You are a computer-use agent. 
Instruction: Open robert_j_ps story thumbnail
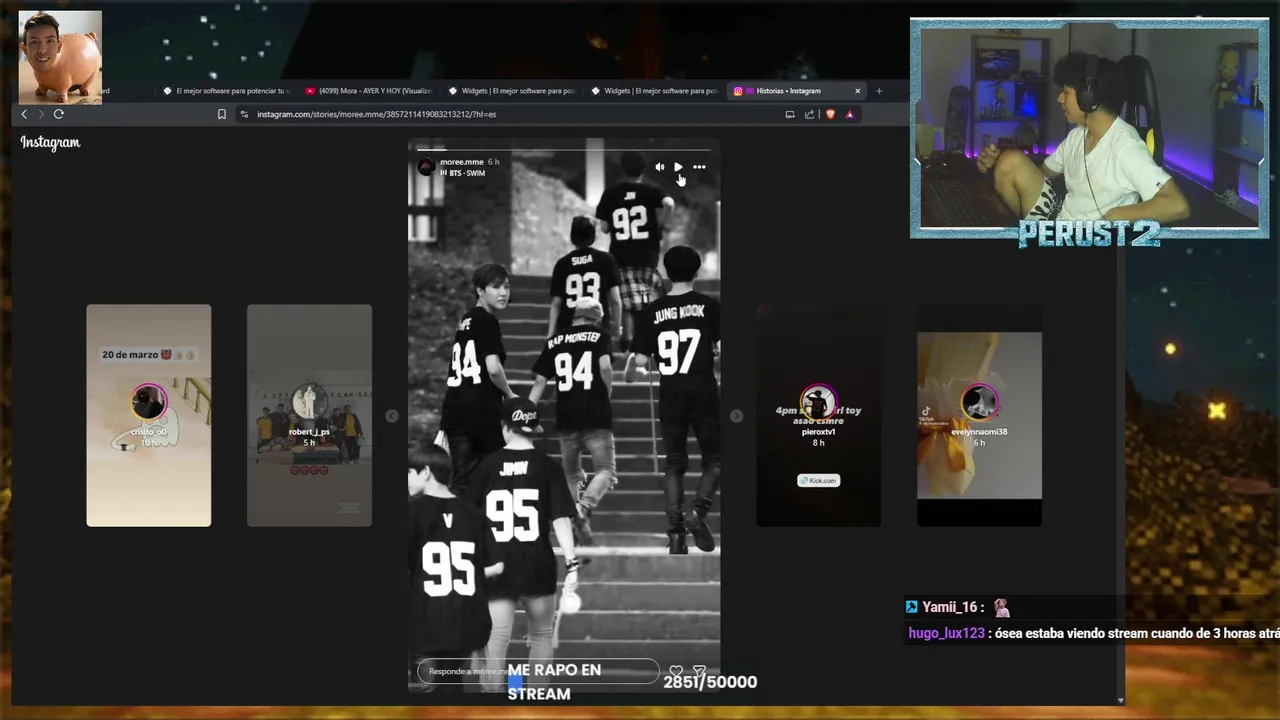click(309, 415)
